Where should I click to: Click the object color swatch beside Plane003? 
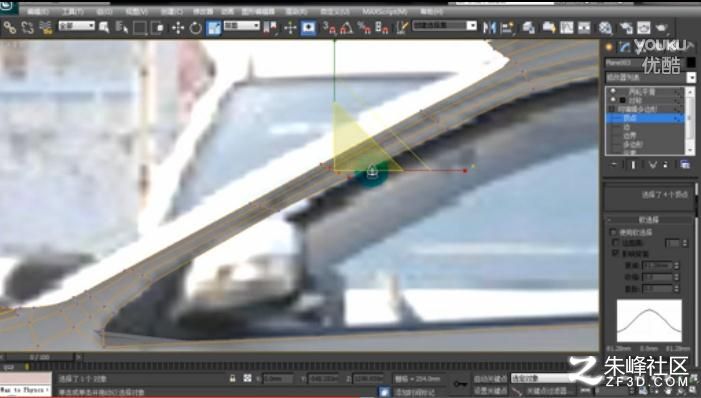691,63
